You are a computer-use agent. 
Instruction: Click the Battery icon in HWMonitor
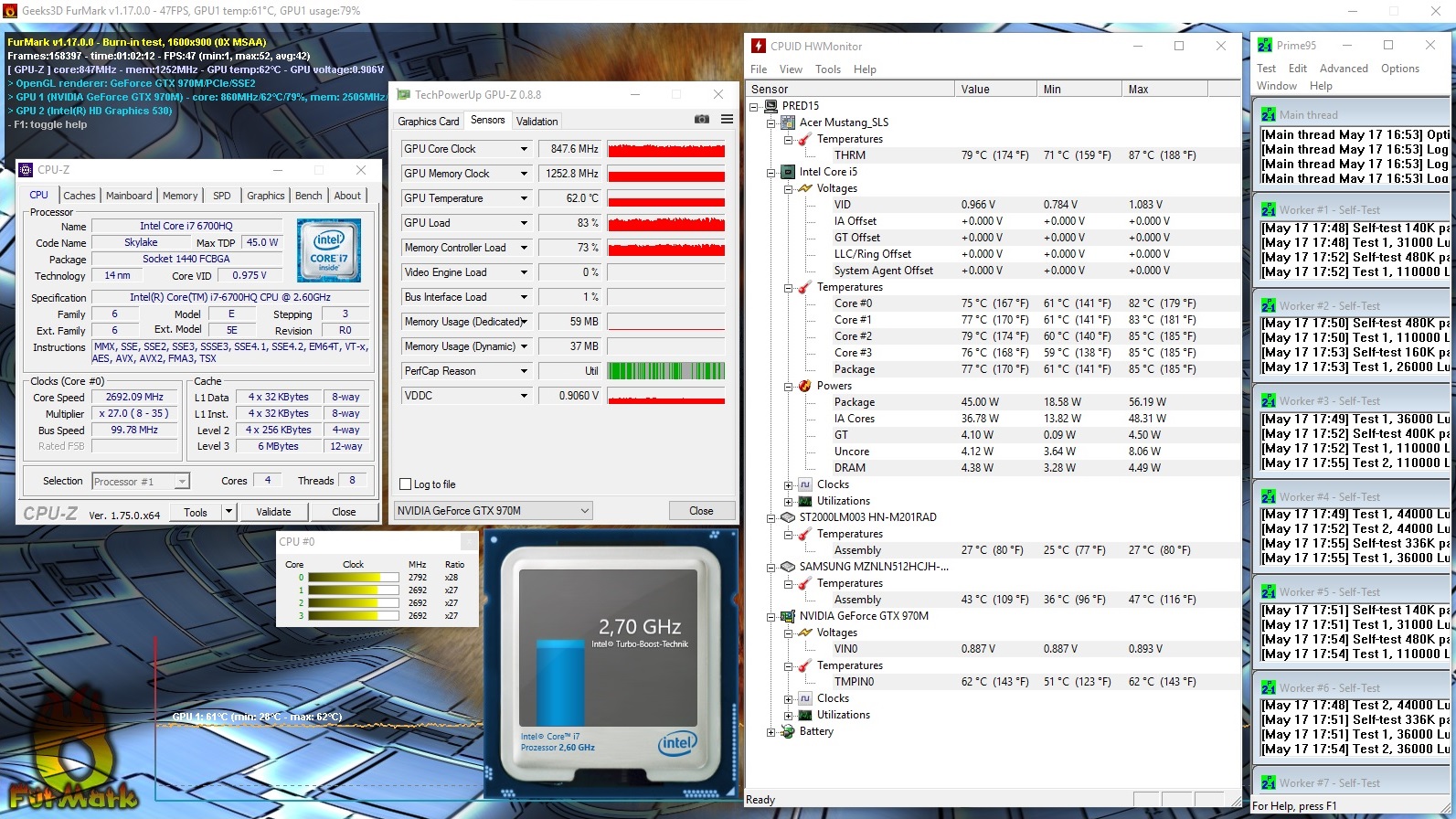[x=788, y=731]
